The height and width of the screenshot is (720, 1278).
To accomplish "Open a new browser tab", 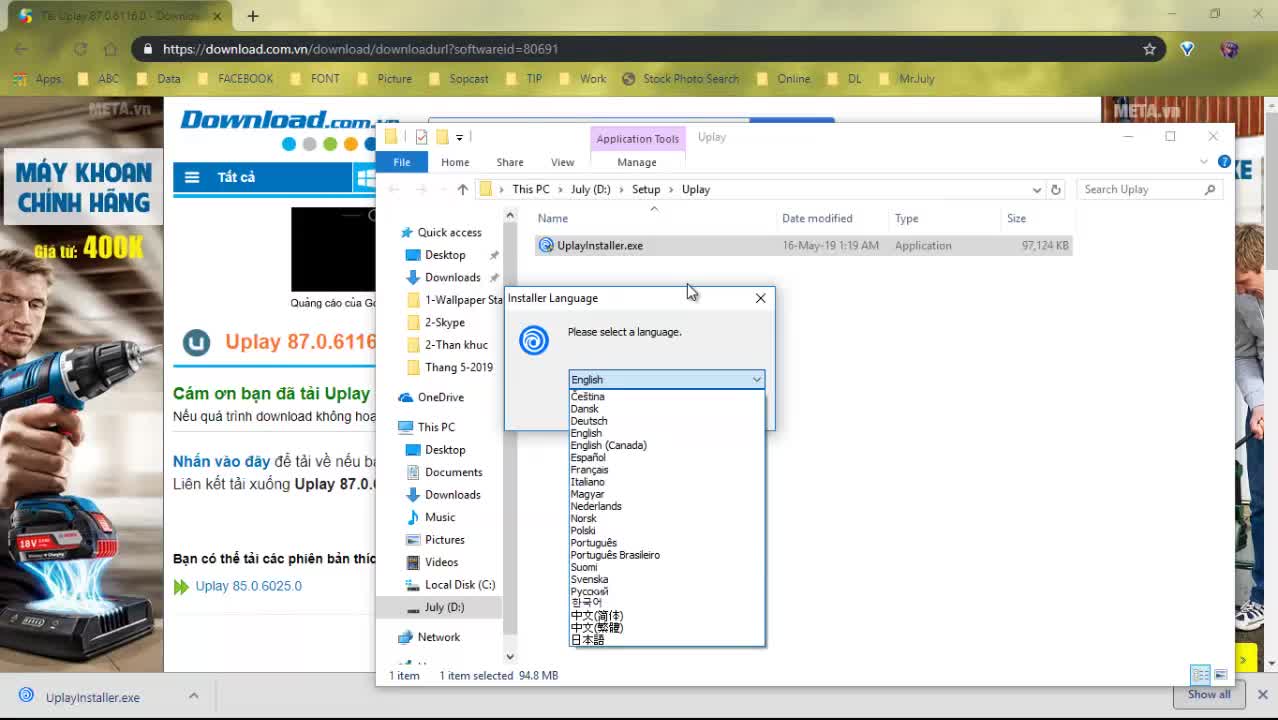I will [253, 16].
